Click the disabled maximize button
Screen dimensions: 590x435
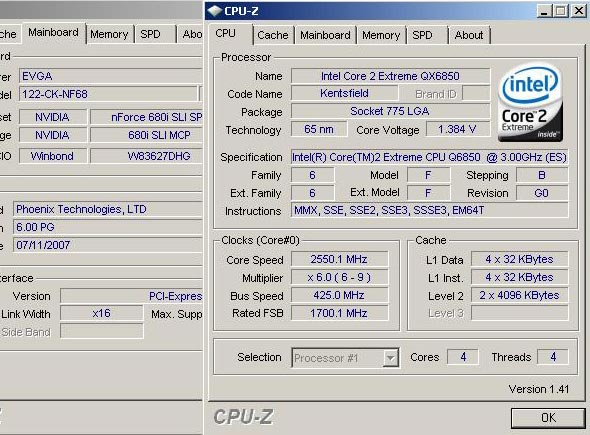561,11
